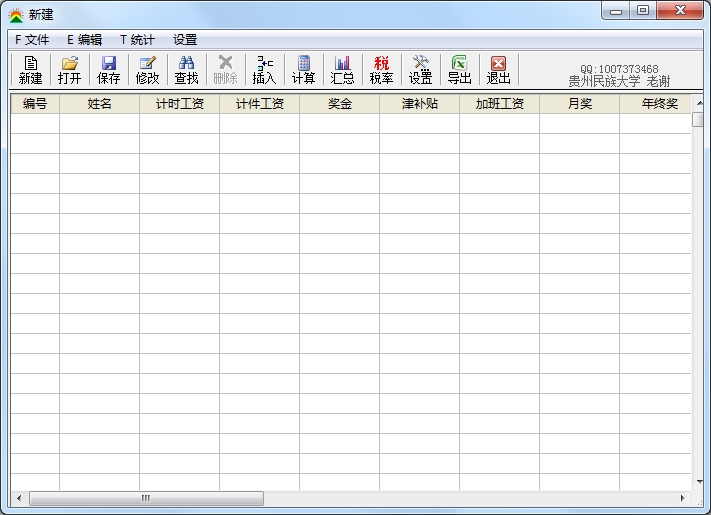The width and height of the screenshot is (711, 515).
Task: Open 设置 tools icon in toolbar
Action: click(420, 70)
